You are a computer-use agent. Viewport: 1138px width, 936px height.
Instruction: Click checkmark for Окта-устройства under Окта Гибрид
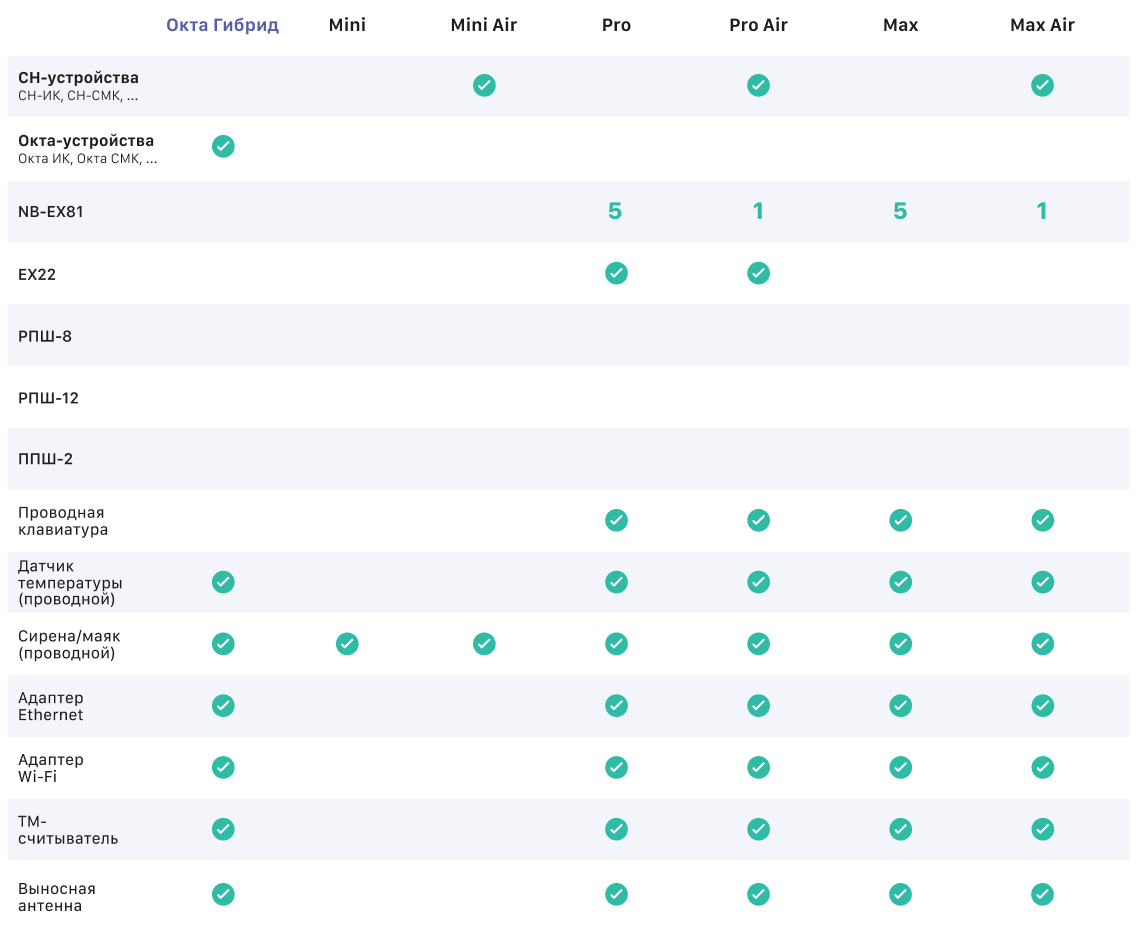223,147
